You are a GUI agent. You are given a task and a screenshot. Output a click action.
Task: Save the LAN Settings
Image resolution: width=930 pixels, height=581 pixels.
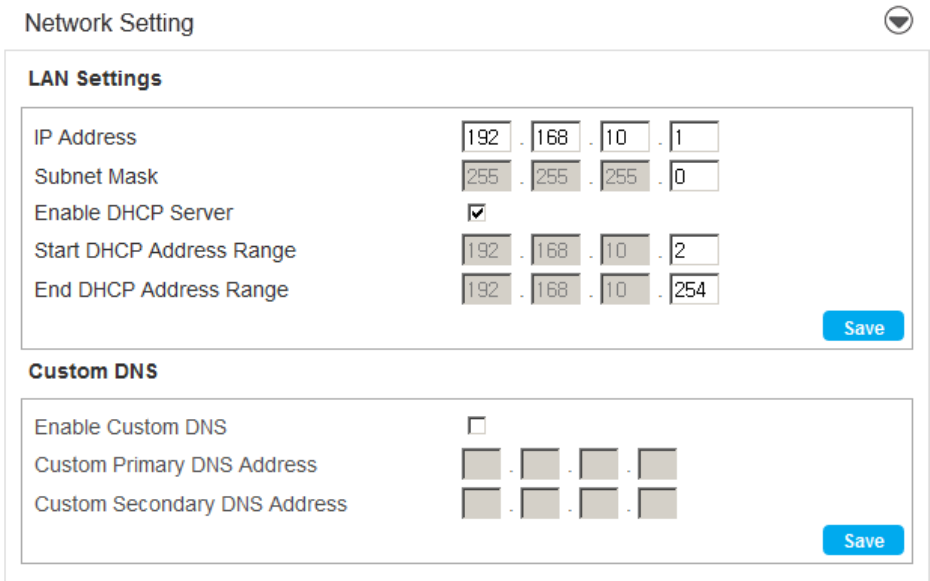point(863,327)
